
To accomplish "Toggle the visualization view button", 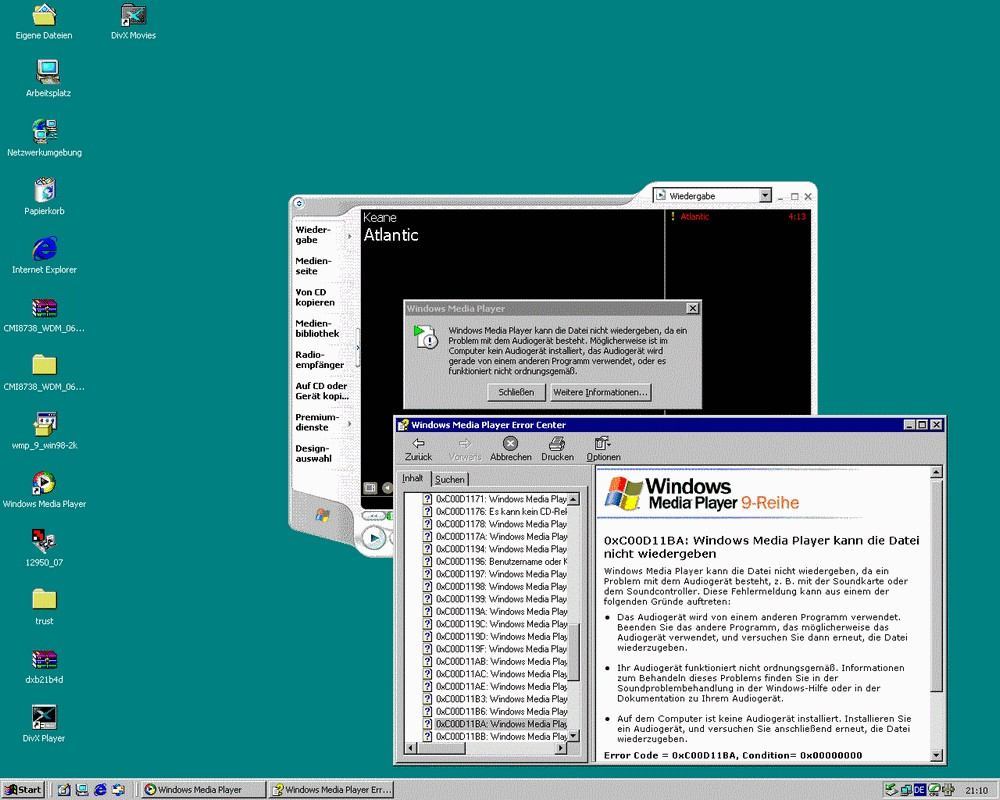I will point(370,488).
